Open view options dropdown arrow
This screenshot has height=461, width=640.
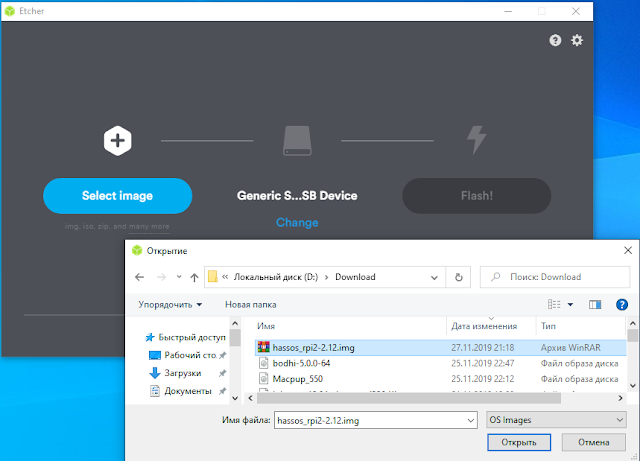(x=571, y=305)
